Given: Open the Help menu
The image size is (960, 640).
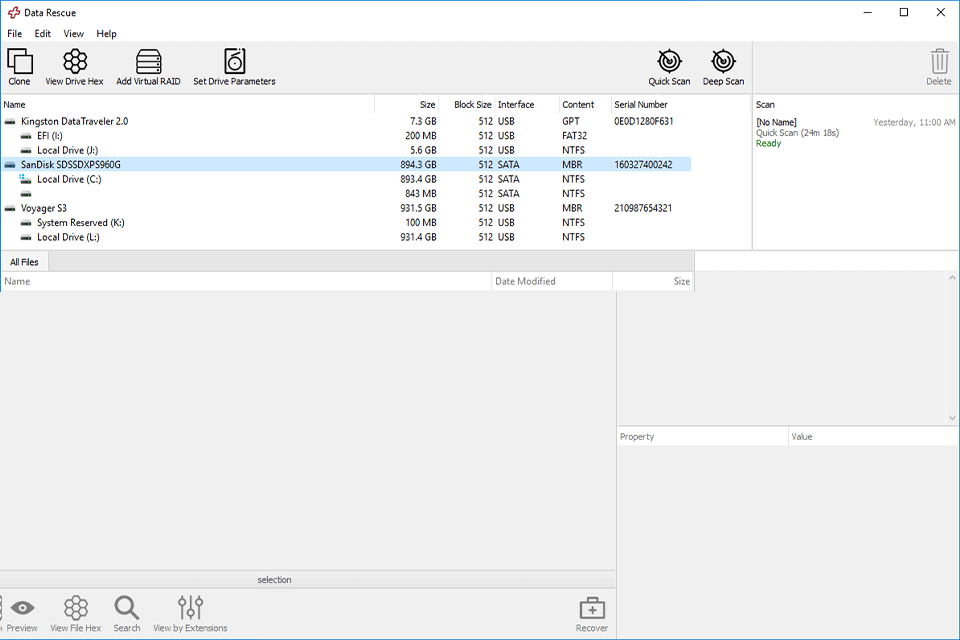Looking at the screenshot, I should coord(107,34).
